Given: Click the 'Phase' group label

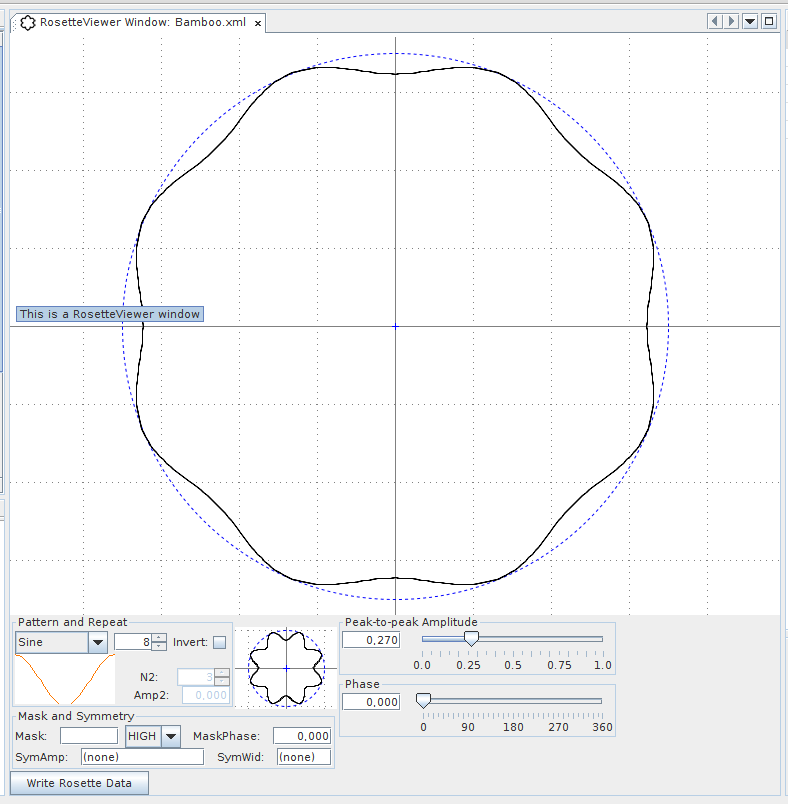Looking at the screenshot, I should coord(362,684).
